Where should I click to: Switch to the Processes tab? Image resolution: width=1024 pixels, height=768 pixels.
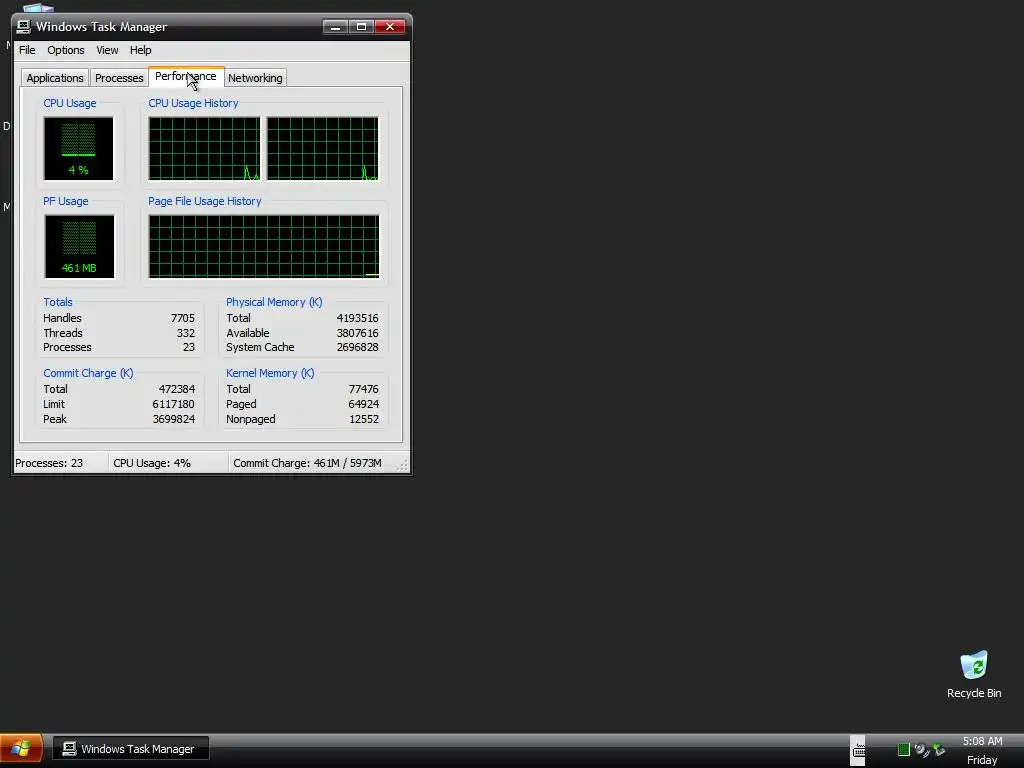[119, 78]
